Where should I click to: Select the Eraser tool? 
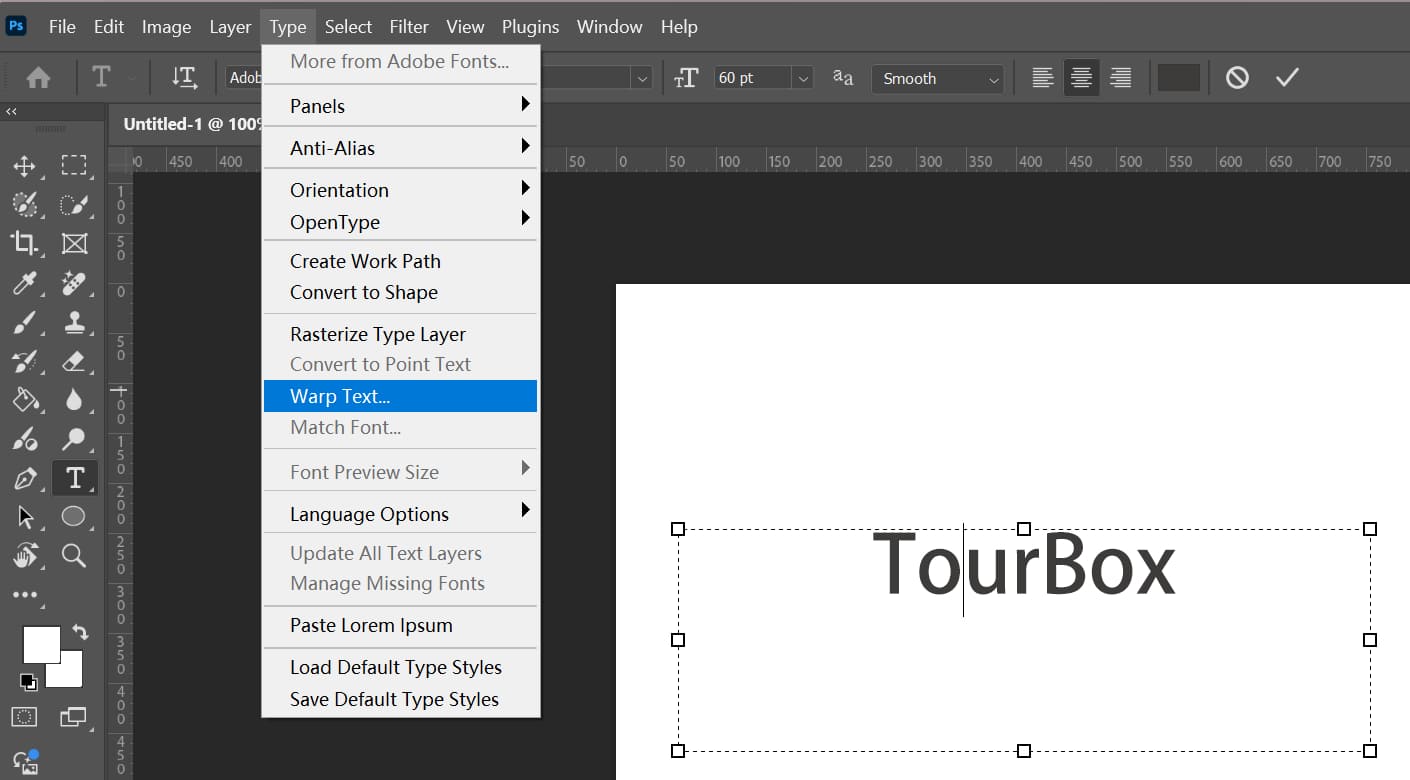tap(75, 361)
